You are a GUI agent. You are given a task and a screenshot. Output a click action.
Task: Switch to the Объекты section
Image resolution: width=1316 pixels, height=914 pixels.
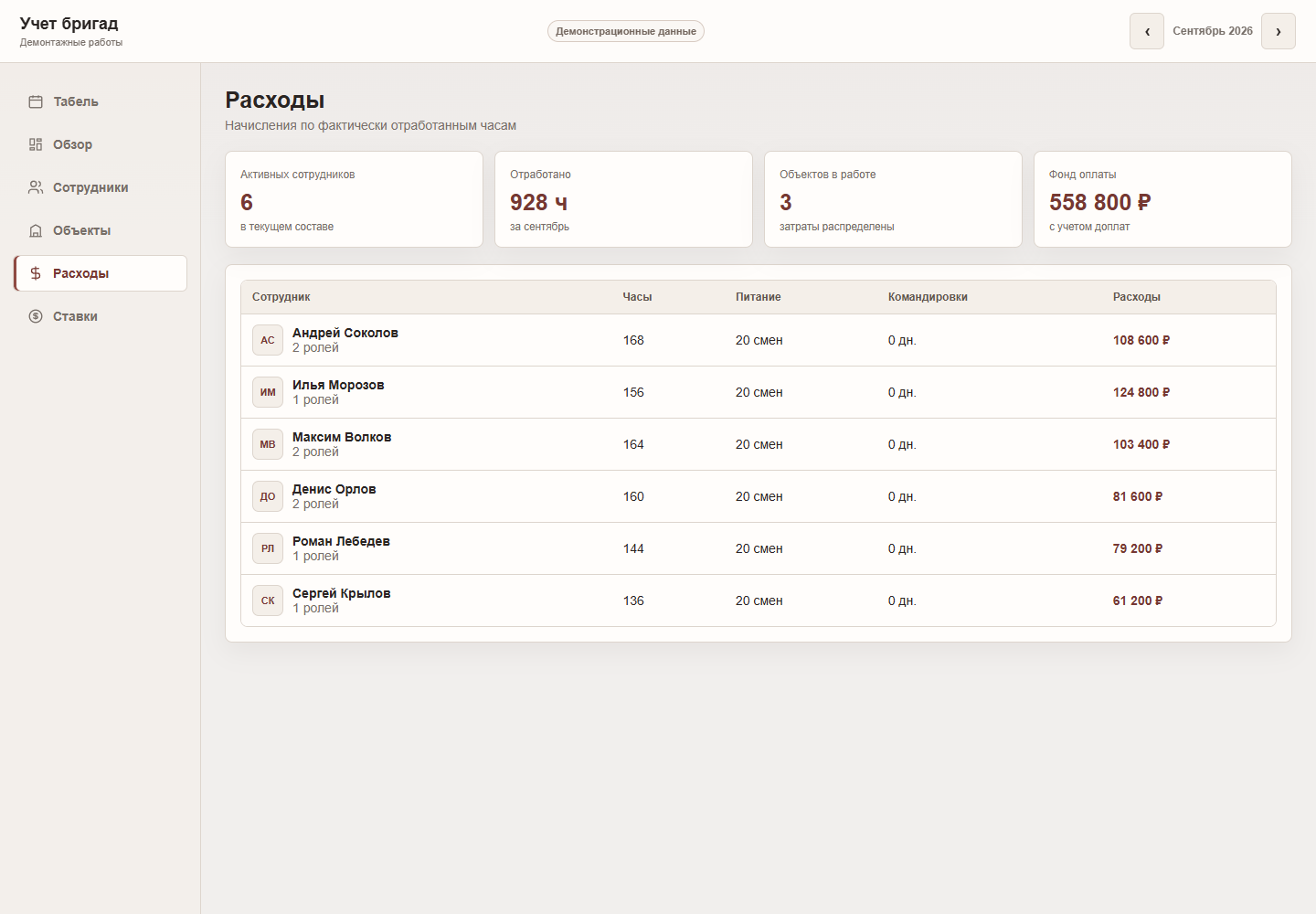tap(101, 230)
